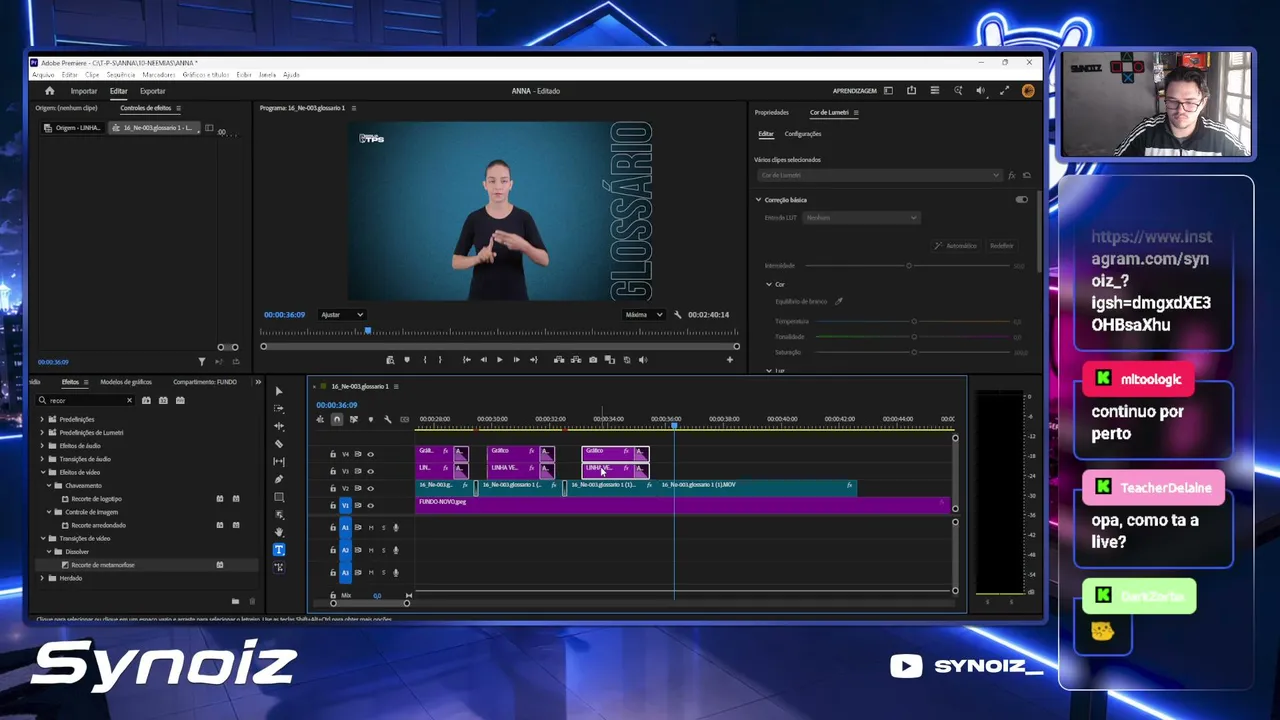This screenshot has width=1280, height=720.
Task: Switch to Modelos de gráficos tab
Action: tap(126, 382)
